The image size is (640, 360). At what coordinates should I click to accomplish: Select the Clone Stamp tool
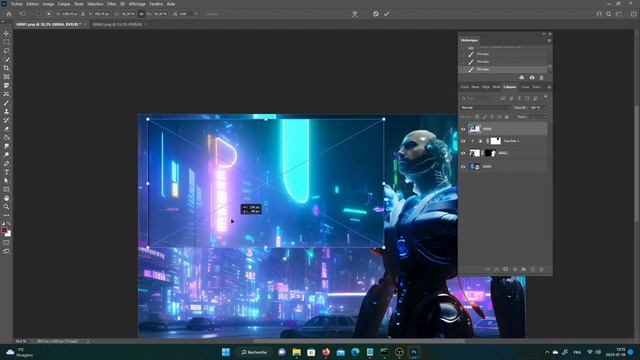tap(6, 111)
